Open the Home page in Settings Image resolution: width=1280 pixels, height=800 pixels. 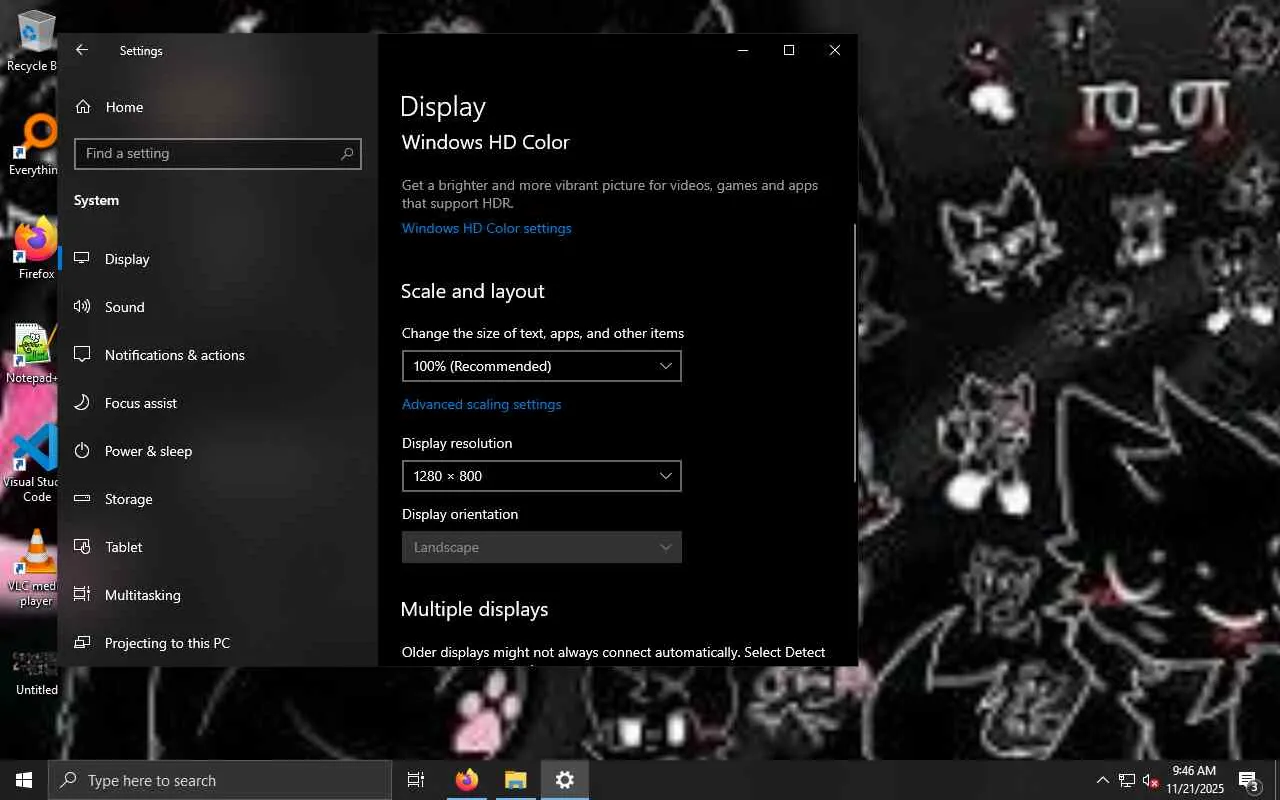point(217,107)
